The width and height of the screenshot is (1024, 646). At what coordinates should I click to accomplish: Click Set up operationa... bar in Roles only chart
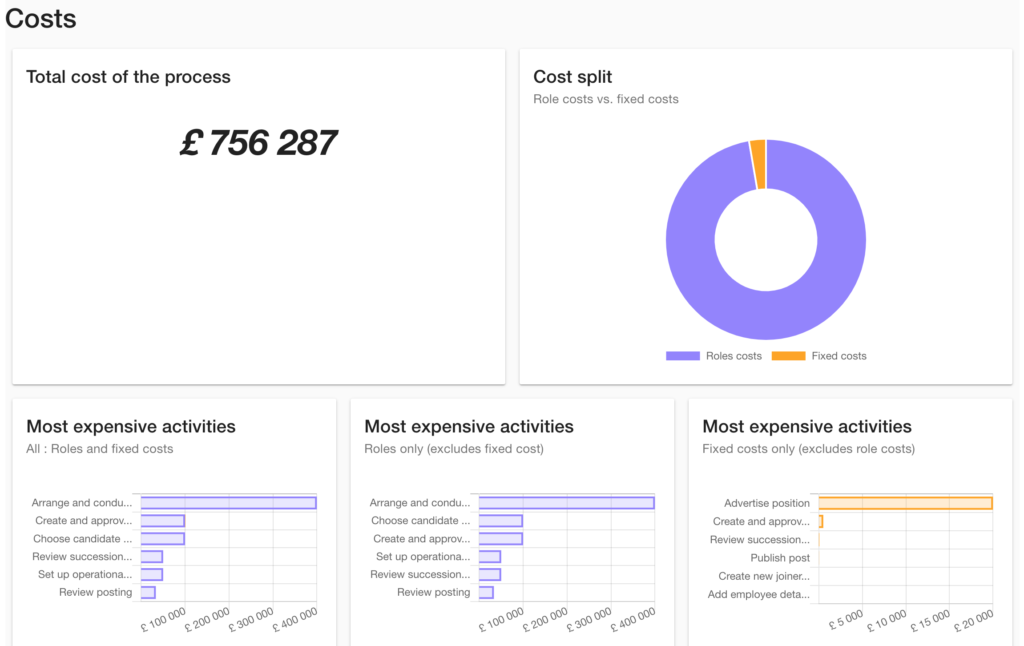point(490,557)
